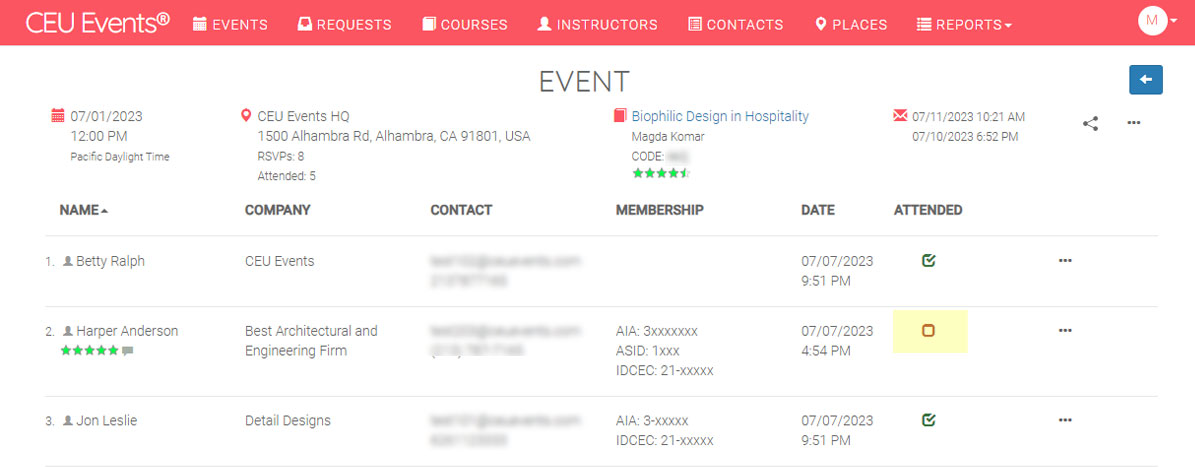Click Jon Leslie's AIA: 3-xxxxx membership
Image resolution: width=1195 pixels, height=467 pixels.
(652, 421)
